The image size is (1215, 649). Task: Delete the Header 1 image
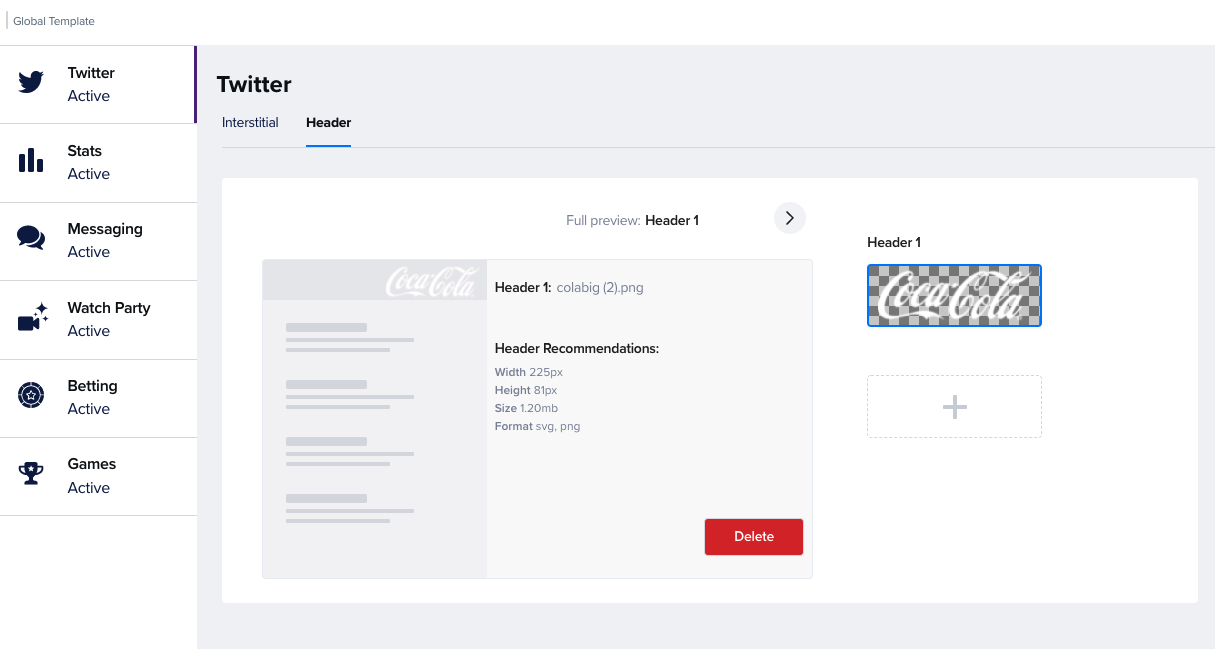click(754, 536)
